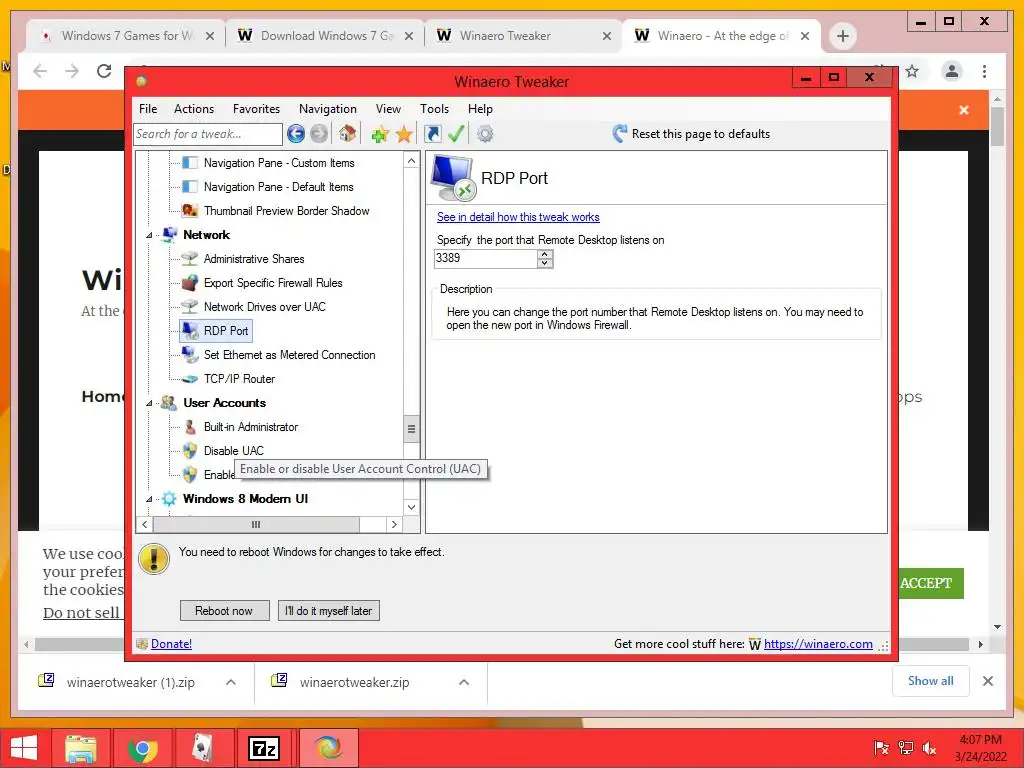Switch to Windows 7 Games Chrome tab
Screen dimensions: 1024x768
coord(126,36)
